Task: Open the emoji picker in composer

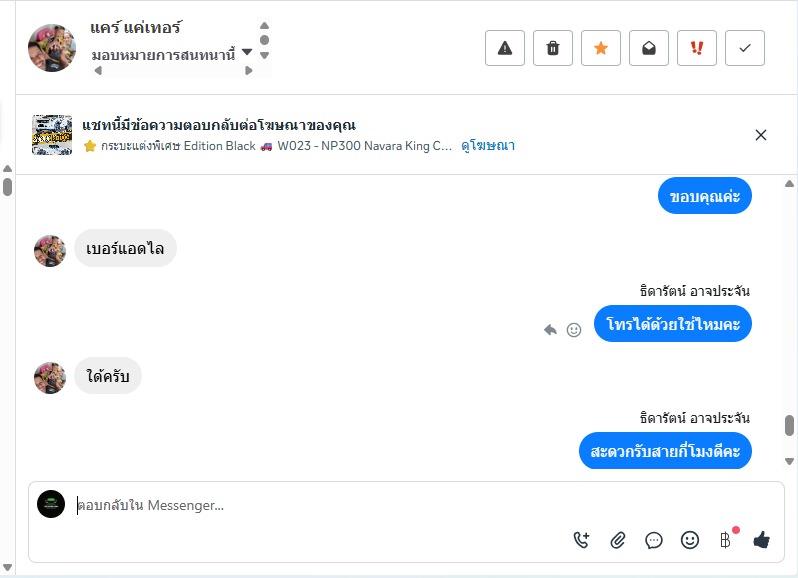Action: pos(690,540)
